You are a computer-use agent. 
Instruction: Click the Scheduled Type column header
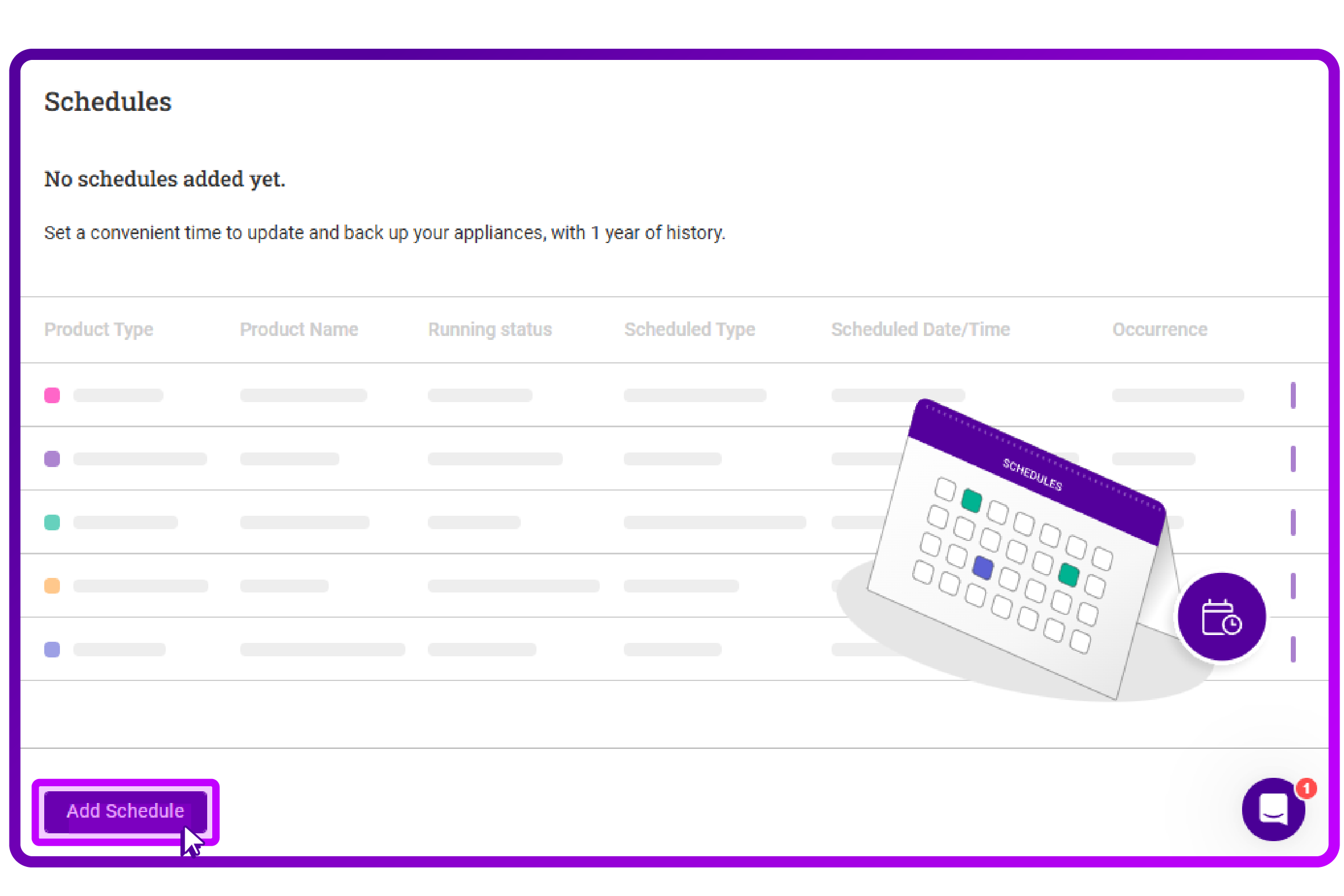coord(689,329)
